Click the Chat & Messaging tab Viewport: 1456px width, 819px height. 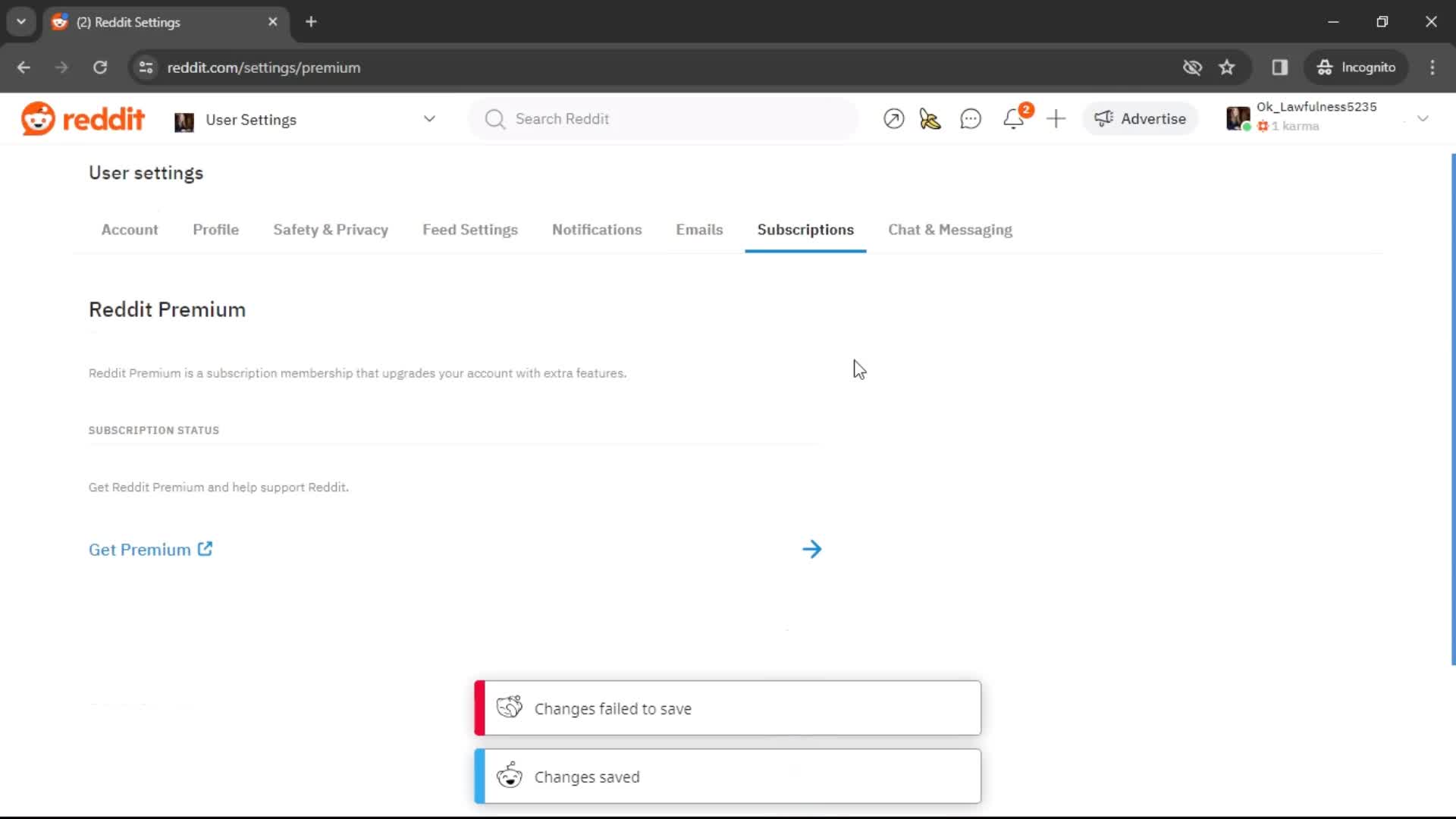click(950, 230)
